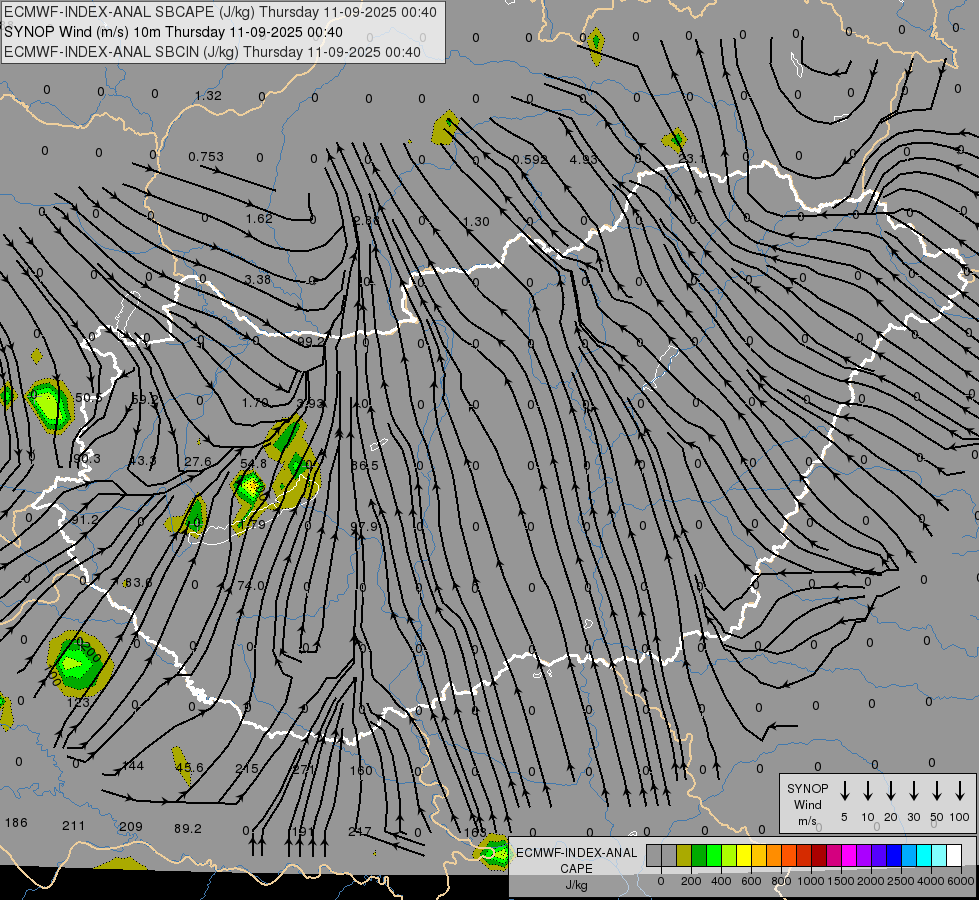Pick the bright magenta CAPE legend swatch
This screenshot has width=979, height=900.
[x=849, y=856]
